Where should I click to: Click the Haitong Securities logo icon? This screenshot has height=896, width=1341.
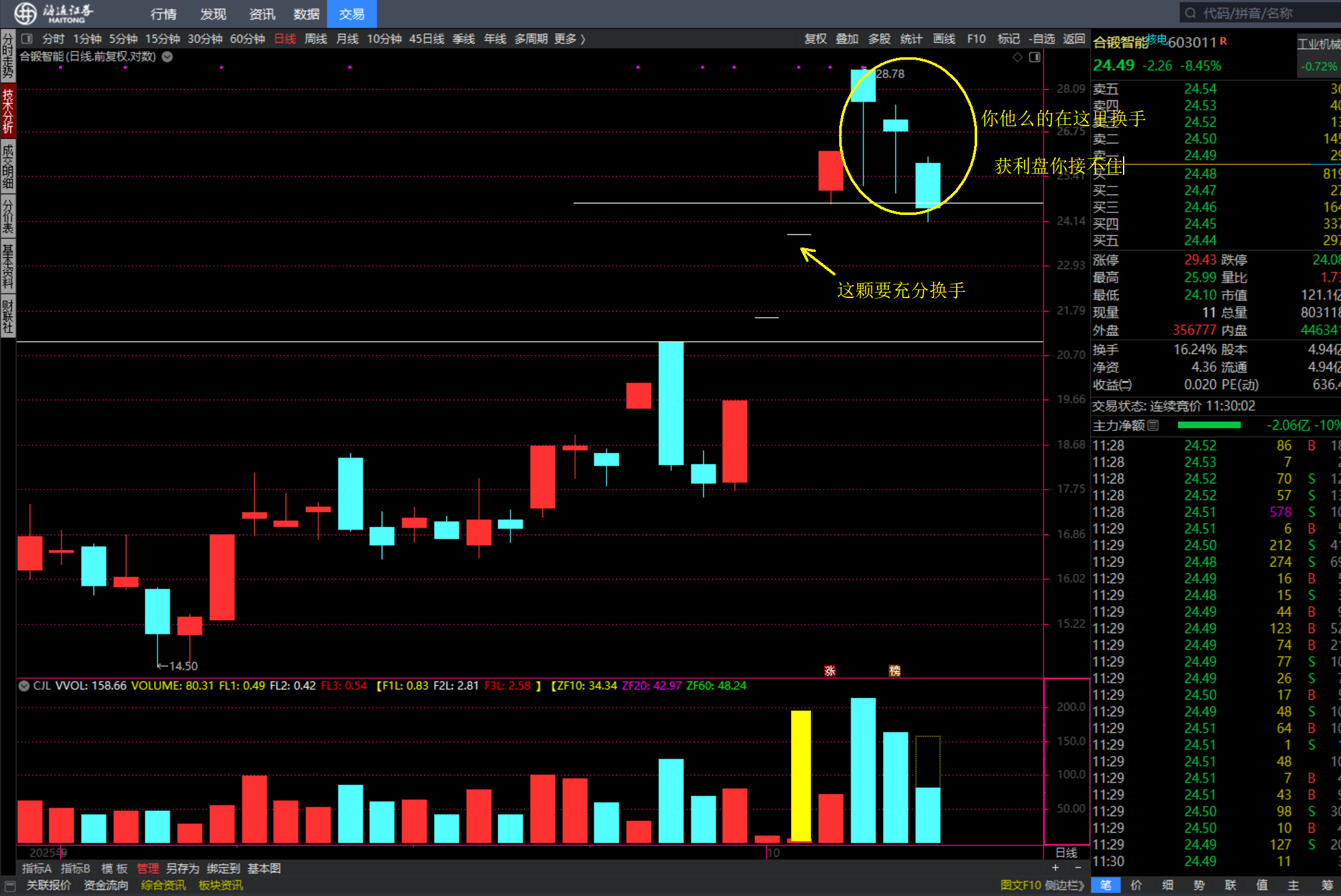pos(25,13)
